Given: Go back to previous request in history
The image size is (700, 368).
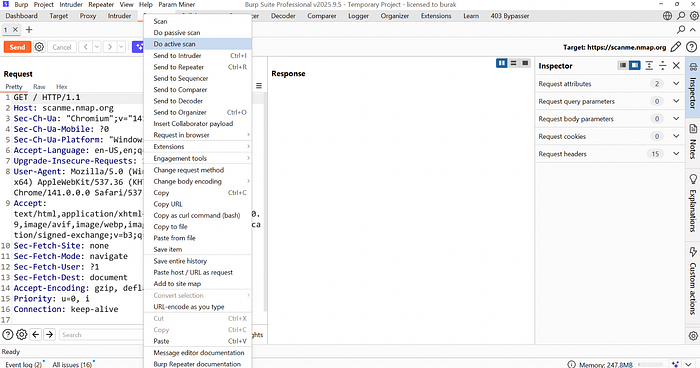Looking at the screenshot, I should (x=86, y=47).
